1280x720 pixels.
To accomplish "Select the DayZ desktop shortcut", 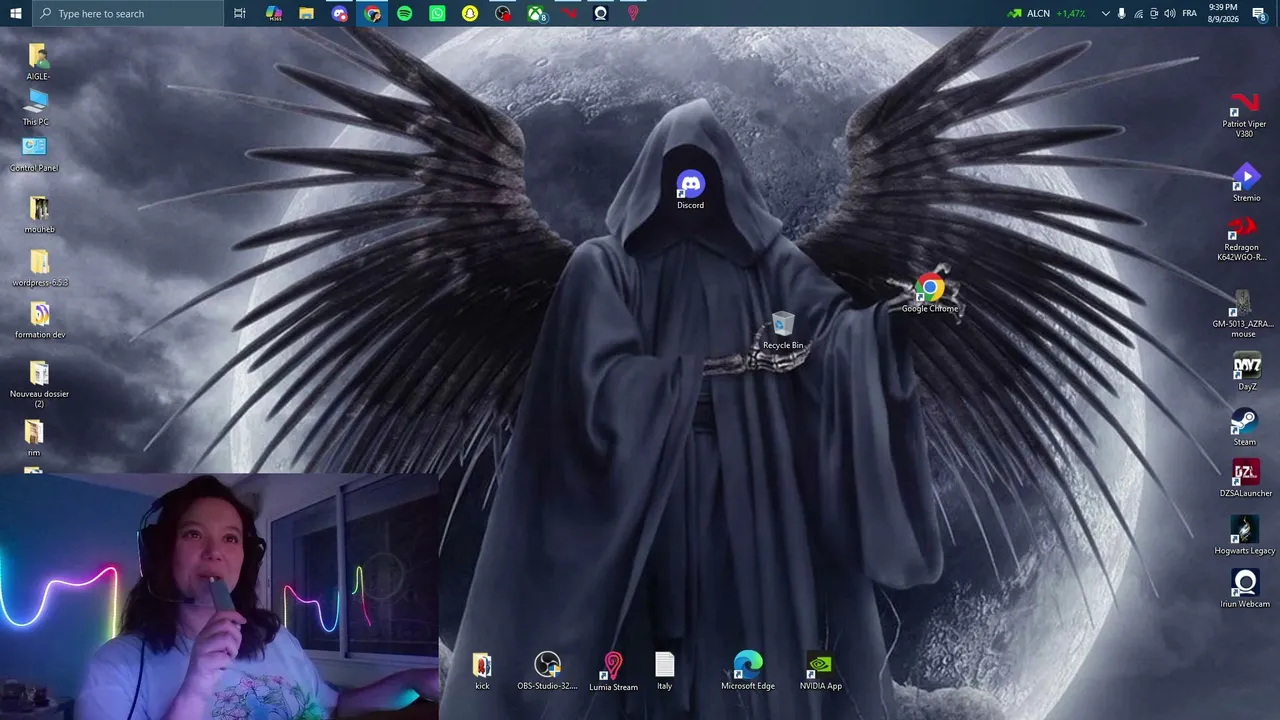I will 1247,372.
